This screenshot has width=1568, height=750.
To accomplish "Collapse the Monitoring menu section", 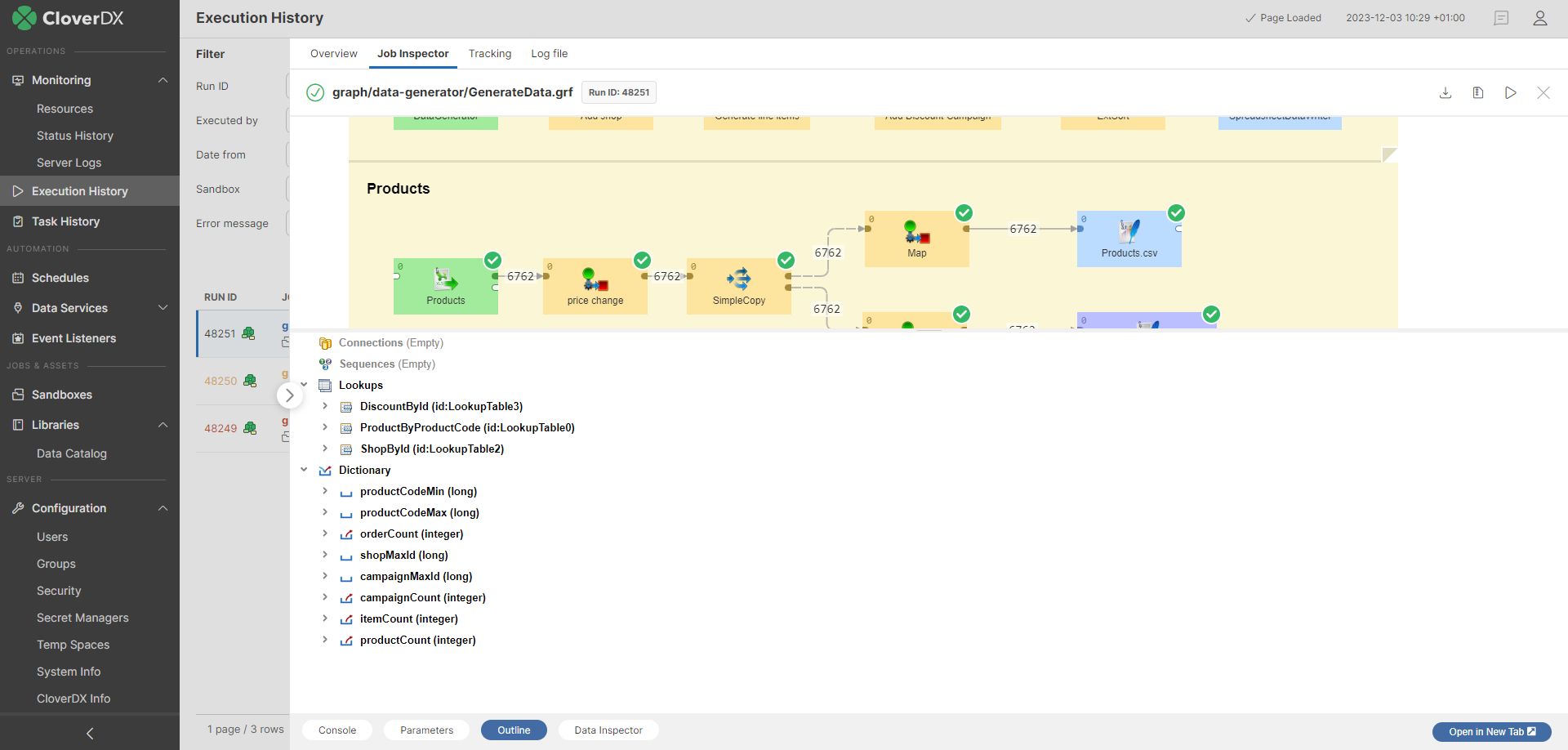I will [163, 80].
